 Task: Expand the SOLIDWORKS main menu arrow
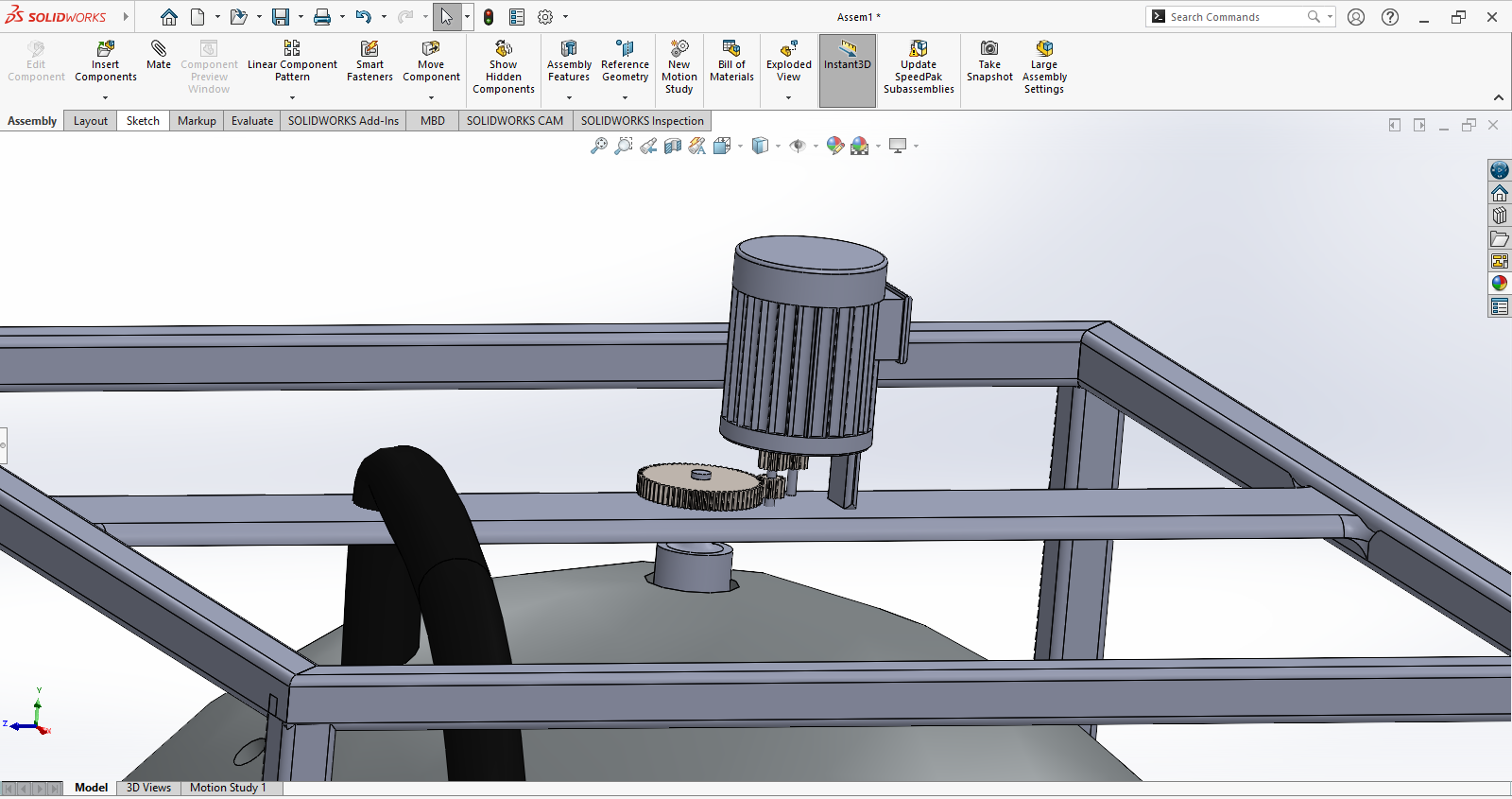[126, 17]
